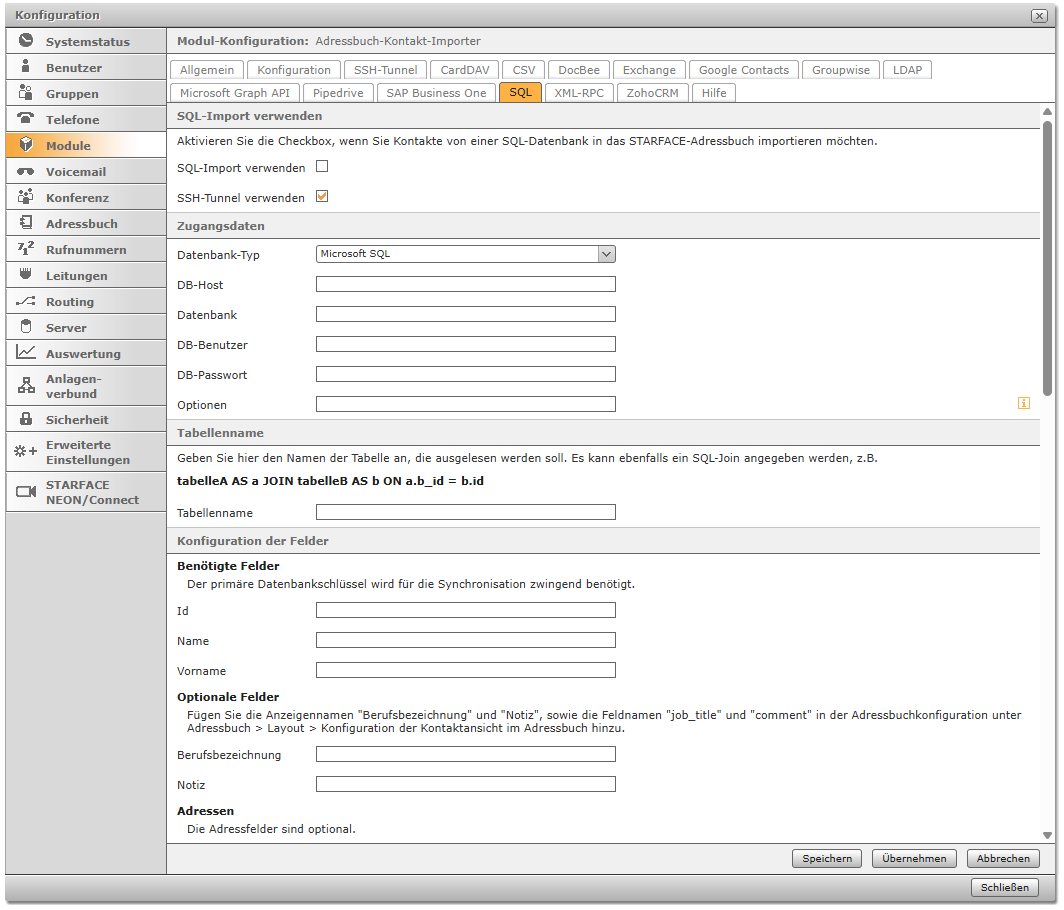Open Konferenz using its sidebar icon
The image size is (1064, 910).
pyautogui.click(x=26, y=198)
